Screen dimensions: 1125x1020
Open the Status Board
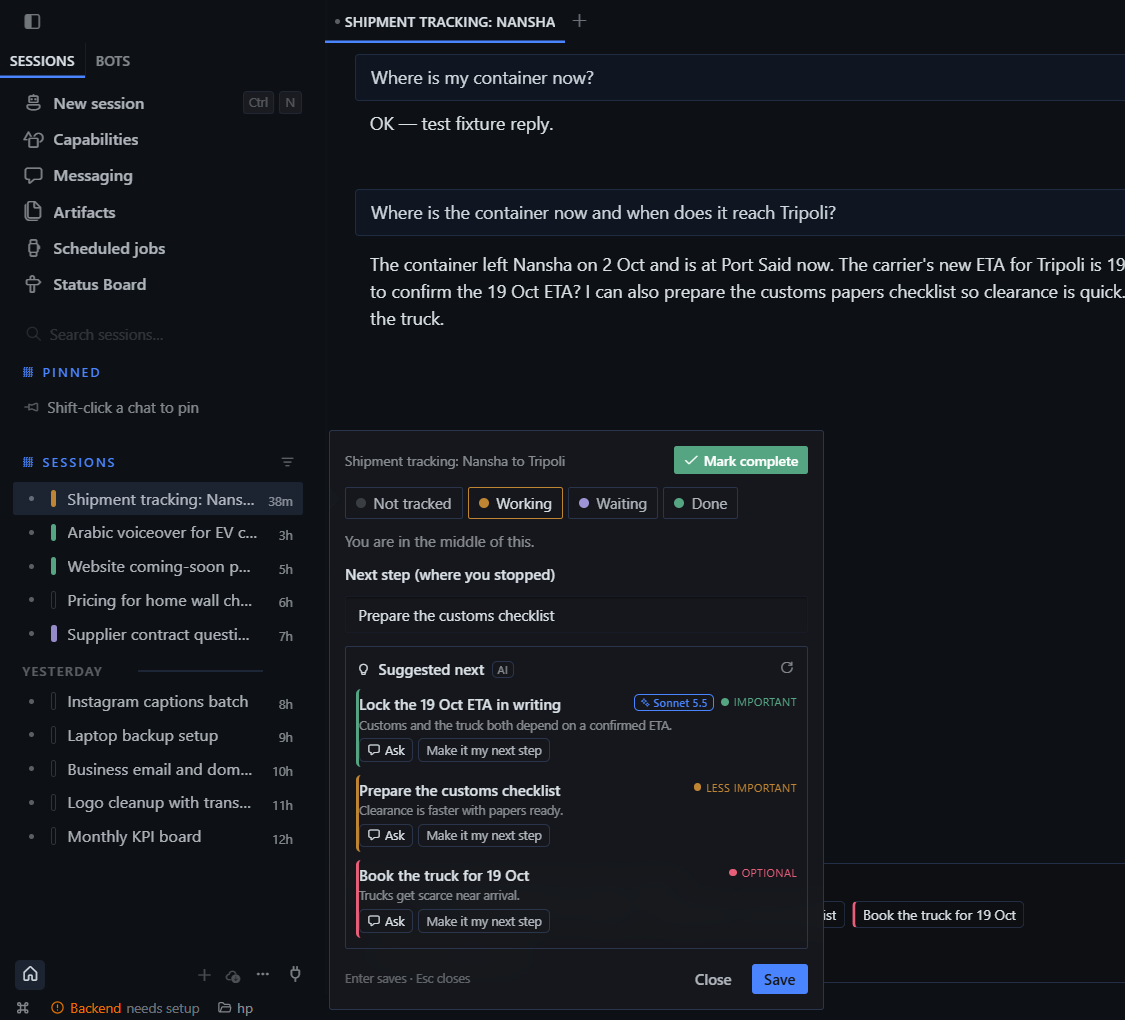[x=100, y=285]
